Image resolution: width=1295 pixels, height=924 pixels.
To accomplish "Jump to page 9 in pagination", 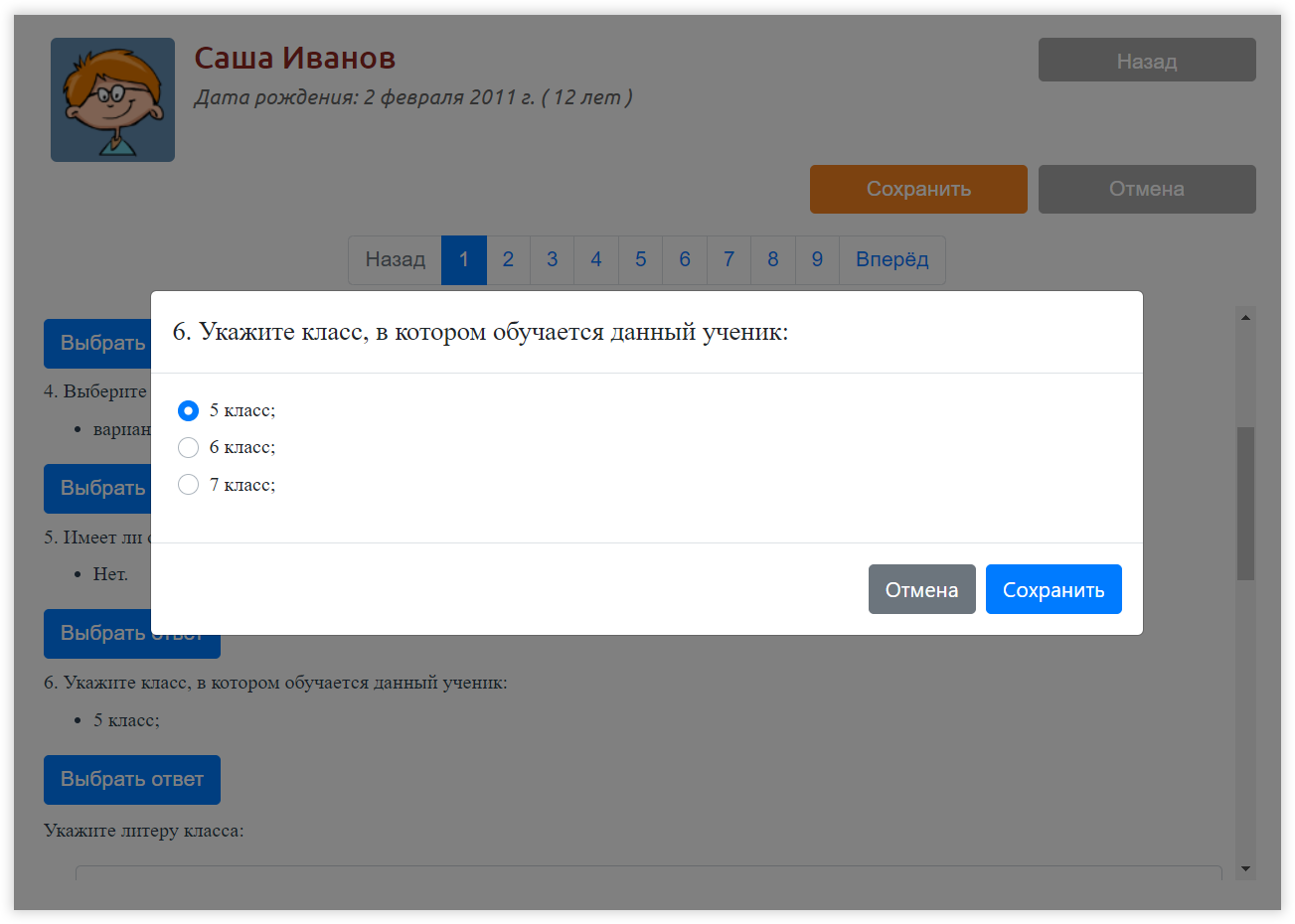I will coord(817,260).
